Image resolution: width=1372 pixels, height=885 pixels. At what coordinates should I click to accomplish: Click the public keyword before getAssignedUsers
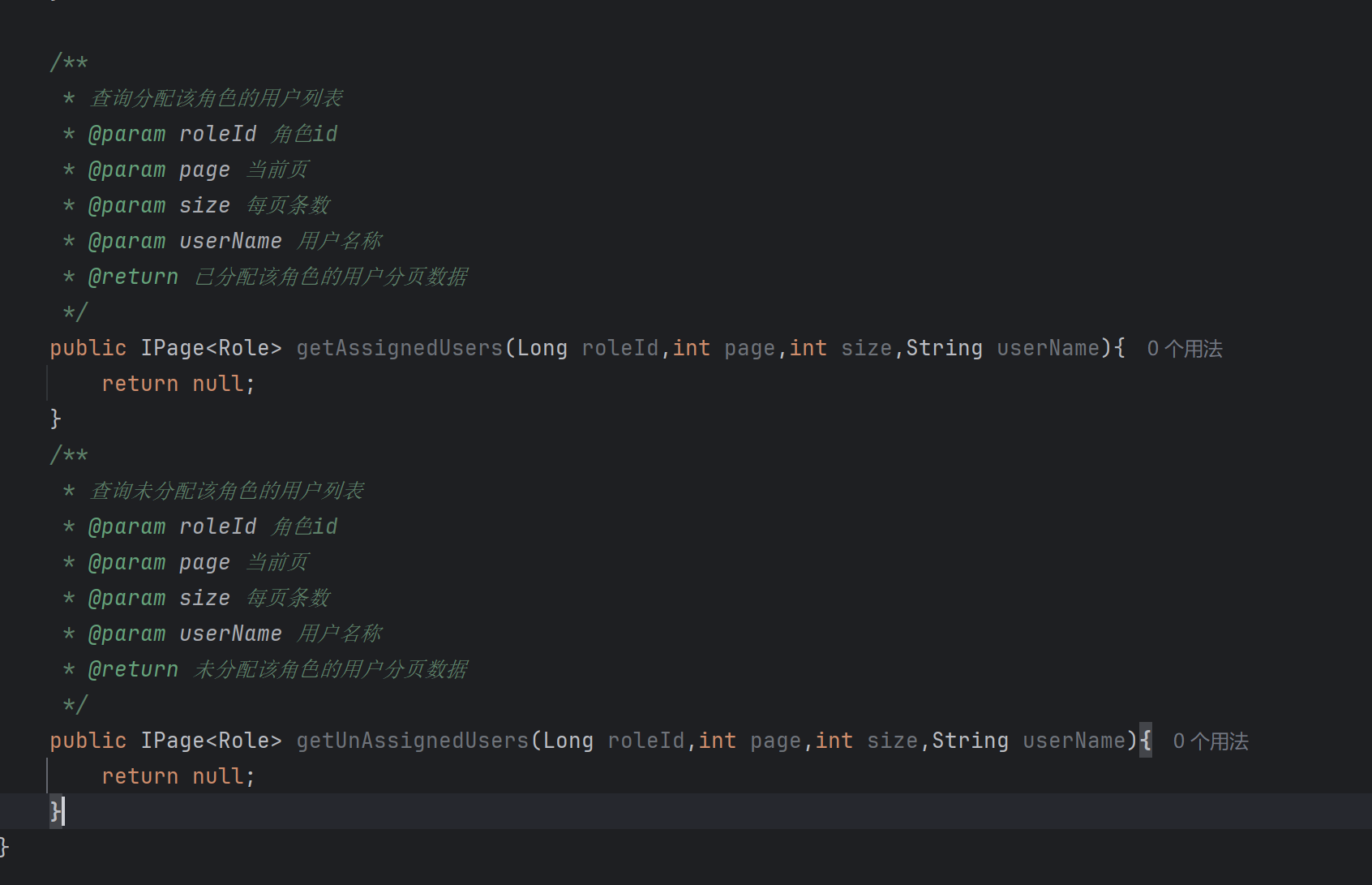click(88, 349)
